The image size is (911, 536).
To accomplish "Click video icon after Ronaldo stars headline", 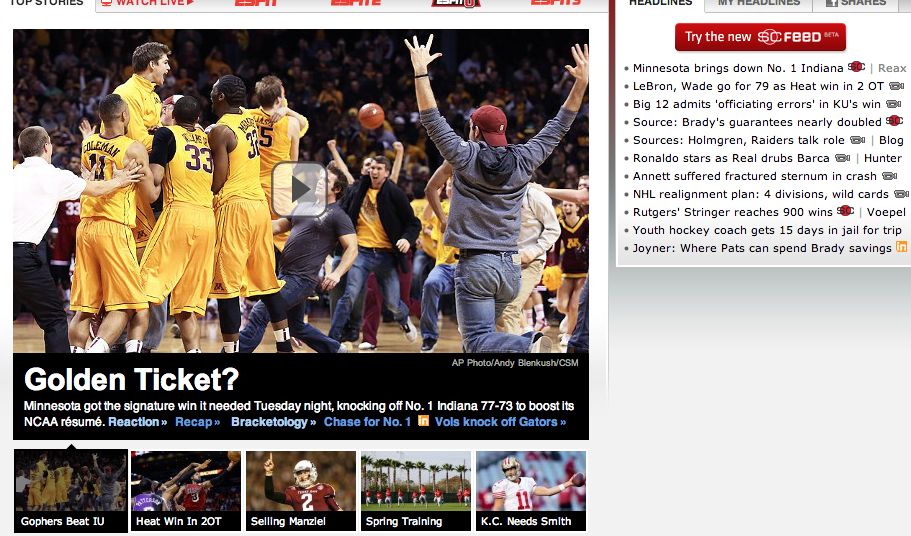I will coord(842,158).
